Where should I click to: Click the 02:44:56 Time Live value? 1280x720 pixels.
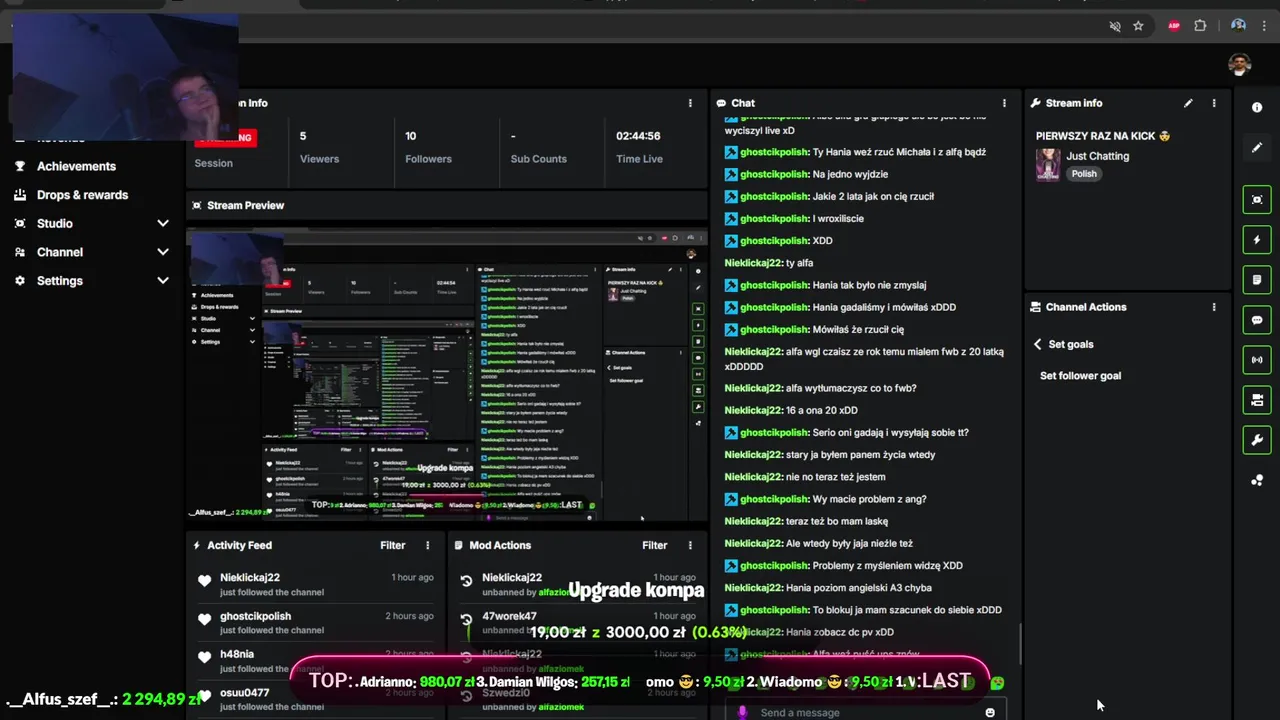[638, 136]
